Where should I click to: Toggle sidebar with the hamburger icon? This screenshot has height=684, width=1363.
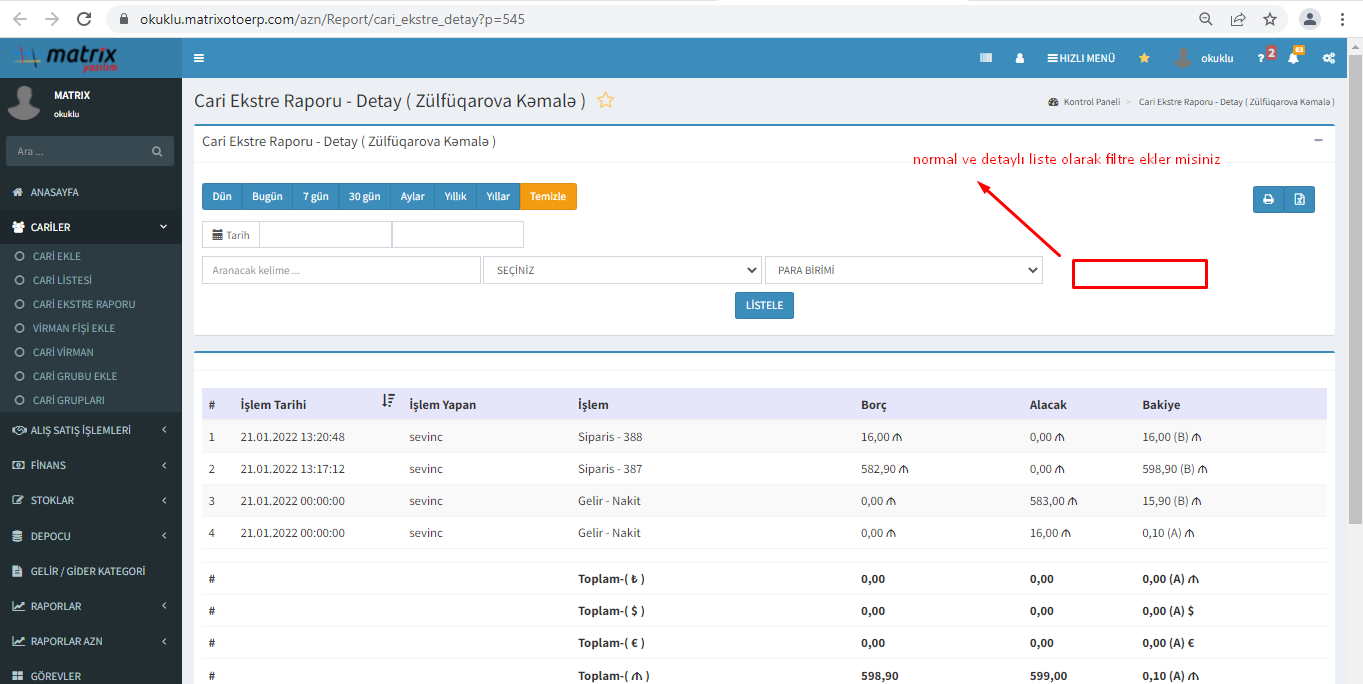[199, 58]
